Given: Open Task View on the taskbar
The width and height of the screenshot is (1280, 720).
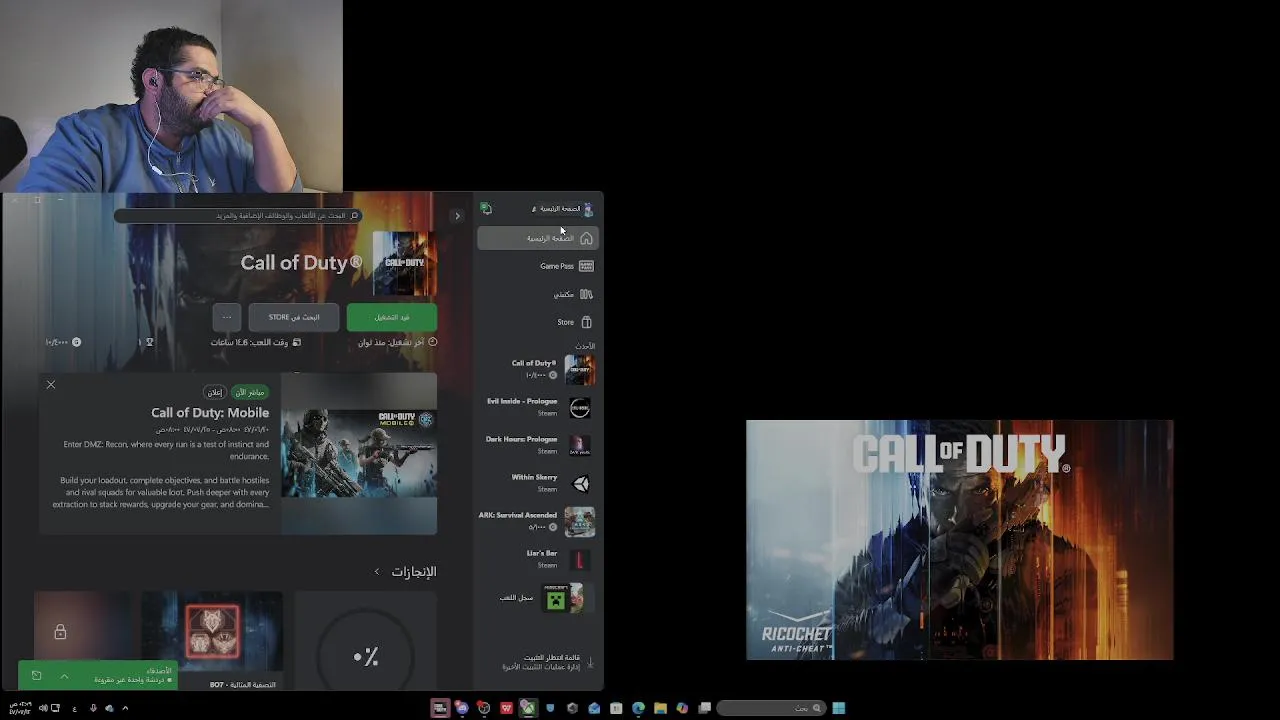Looking at the screenshot, I should pyautogui.click(x=705, y=708).
